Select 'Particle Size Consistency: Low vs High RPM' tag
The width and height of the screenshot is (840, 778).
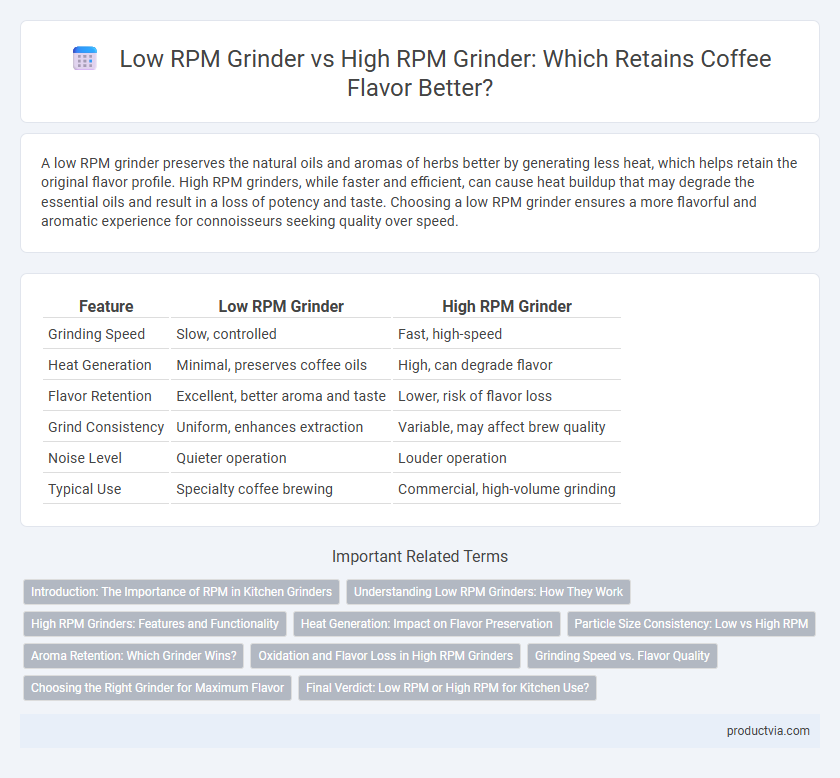692,624
